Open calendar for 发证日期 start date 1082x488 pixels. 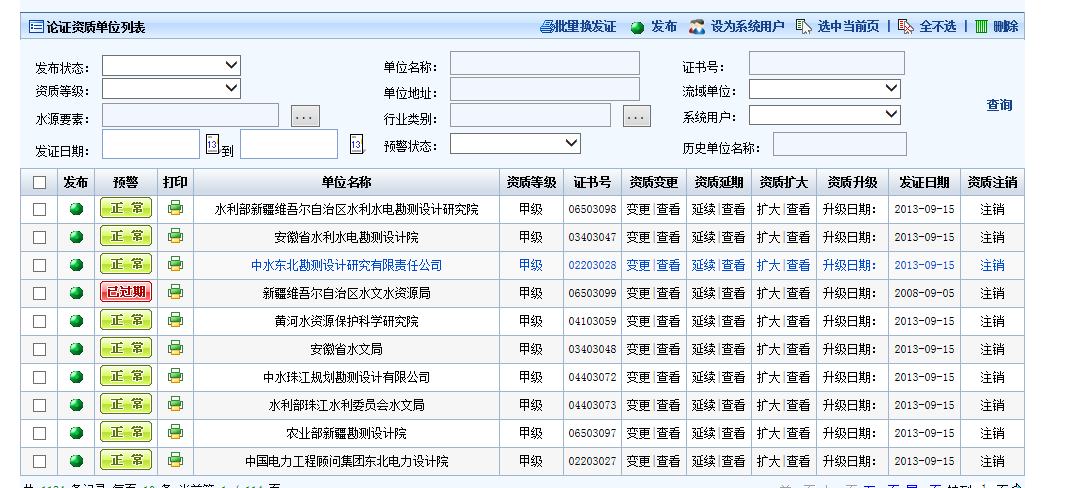click(x=212, y=144)
